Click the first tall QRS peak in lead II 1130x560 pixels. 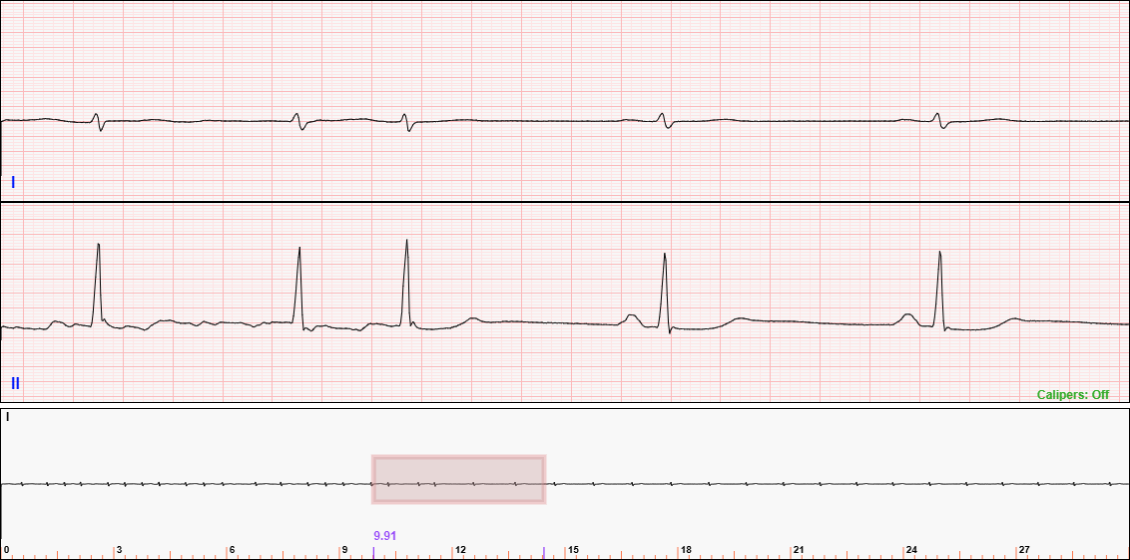click(98, 247)
